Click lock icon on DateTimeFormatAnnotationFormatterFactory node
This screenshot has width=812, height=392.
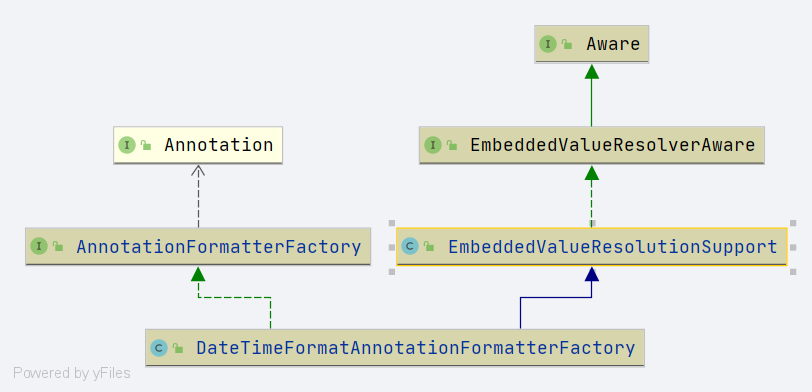click(178, 349)
